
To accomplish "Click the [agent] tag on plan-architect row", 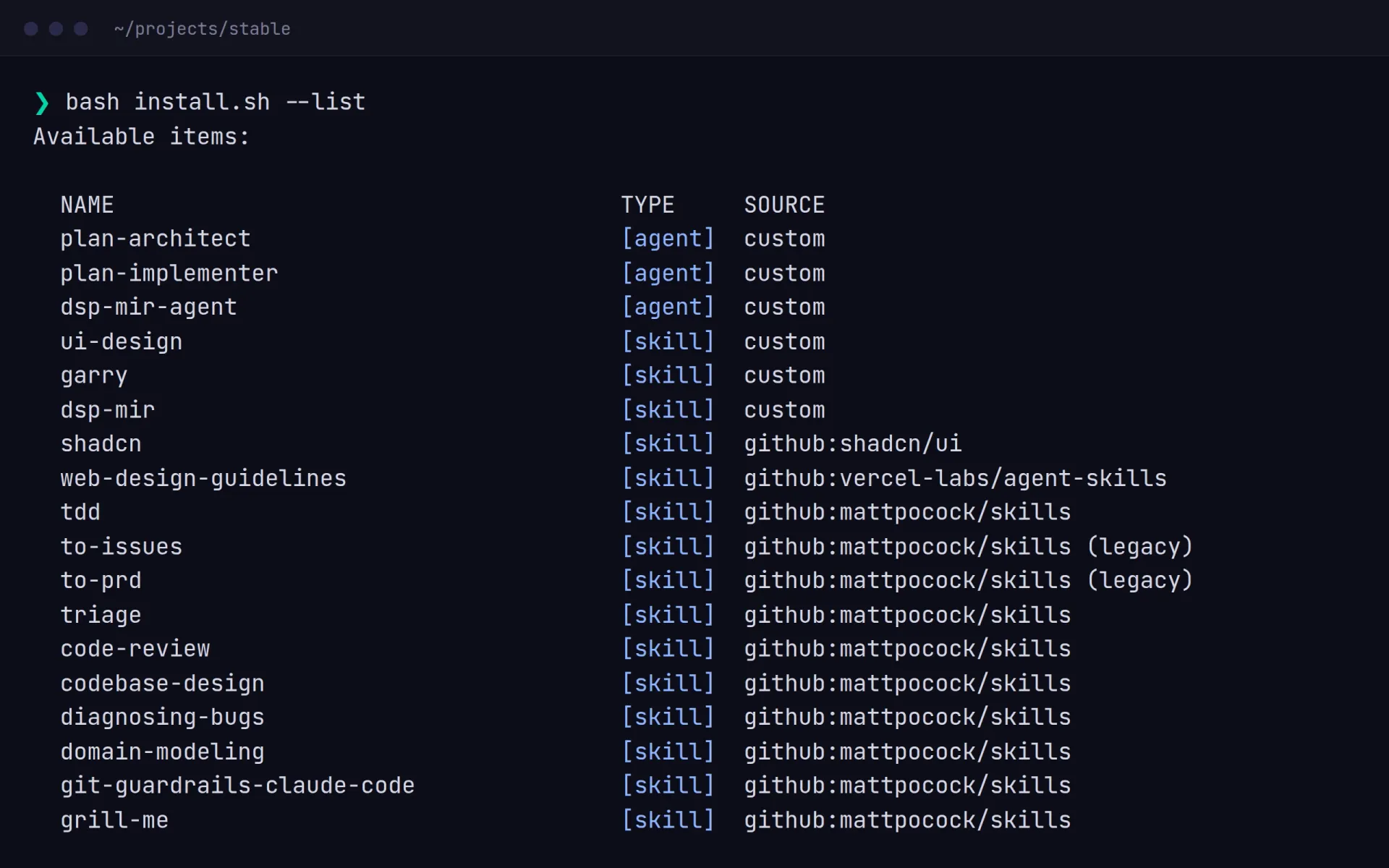I will click(x=668, y=239).
